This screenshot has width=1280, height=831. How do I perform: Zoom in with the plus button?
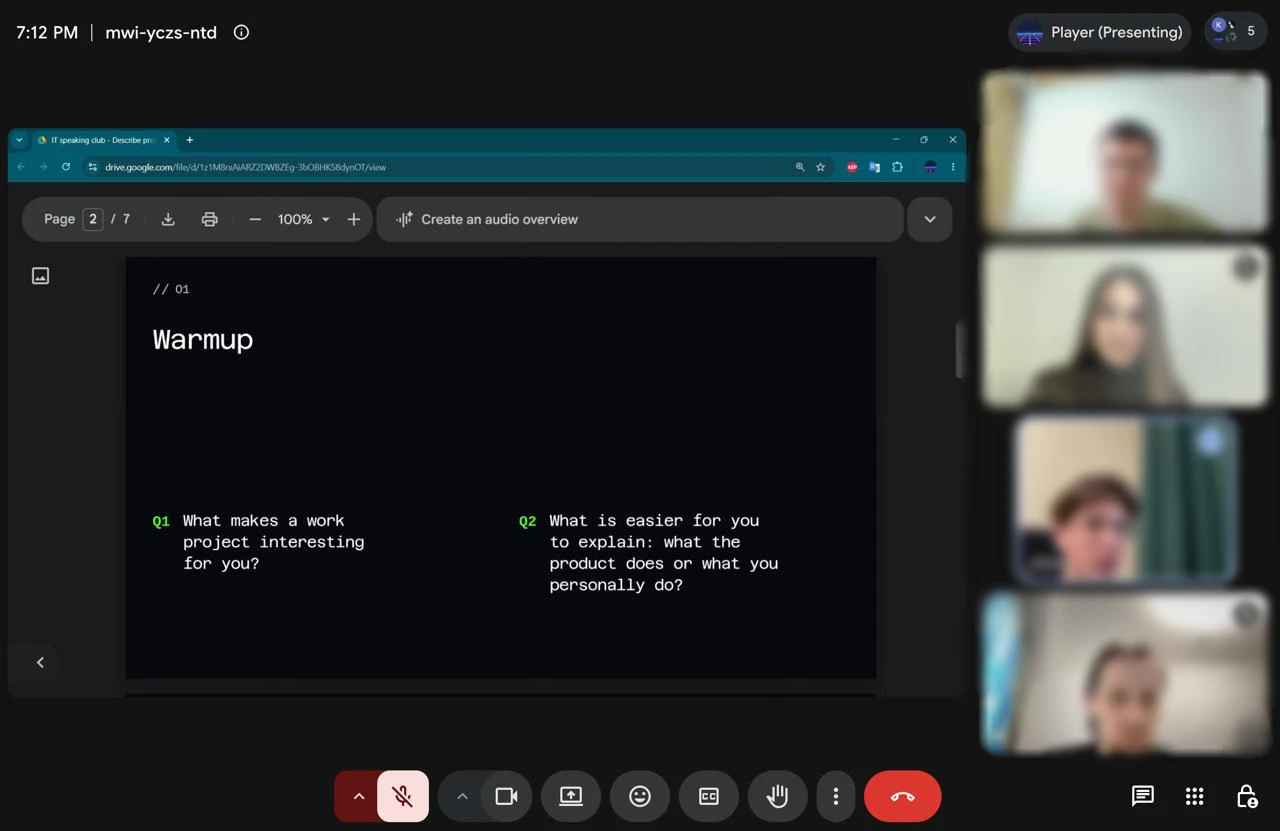354,219
